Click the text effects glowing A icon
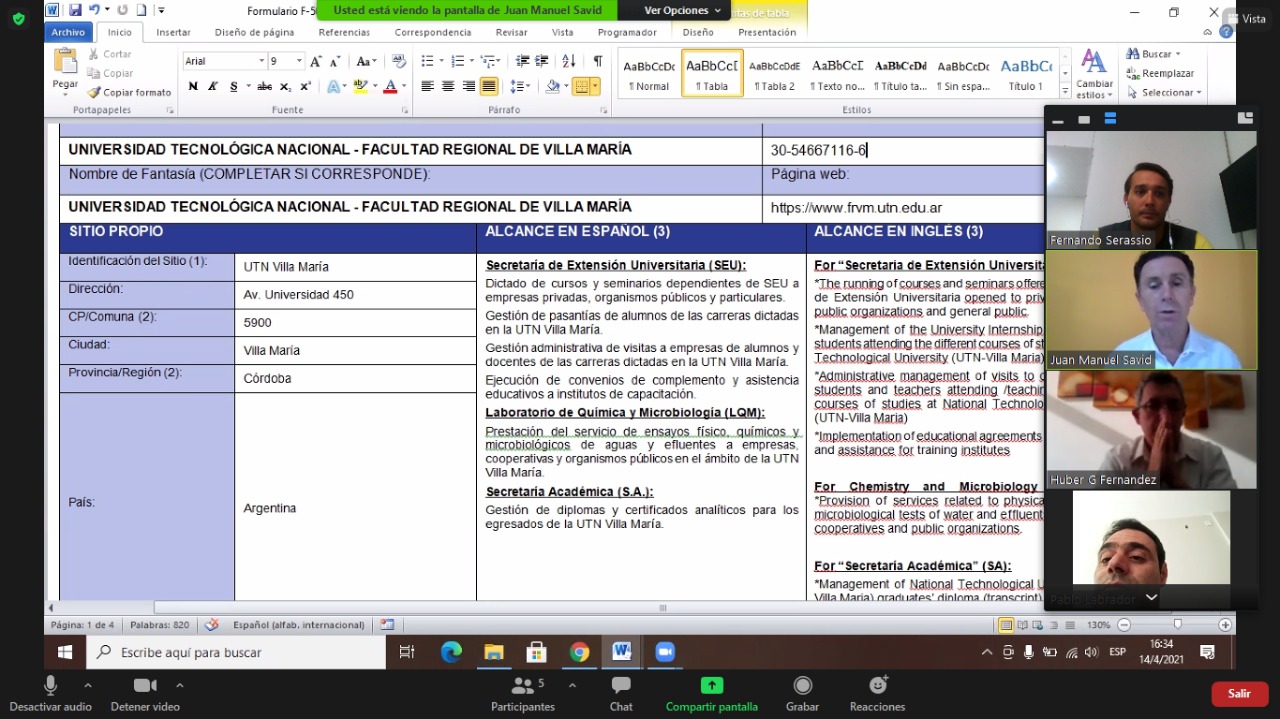This screenshot has width=1280, height=719. (336, 86)
